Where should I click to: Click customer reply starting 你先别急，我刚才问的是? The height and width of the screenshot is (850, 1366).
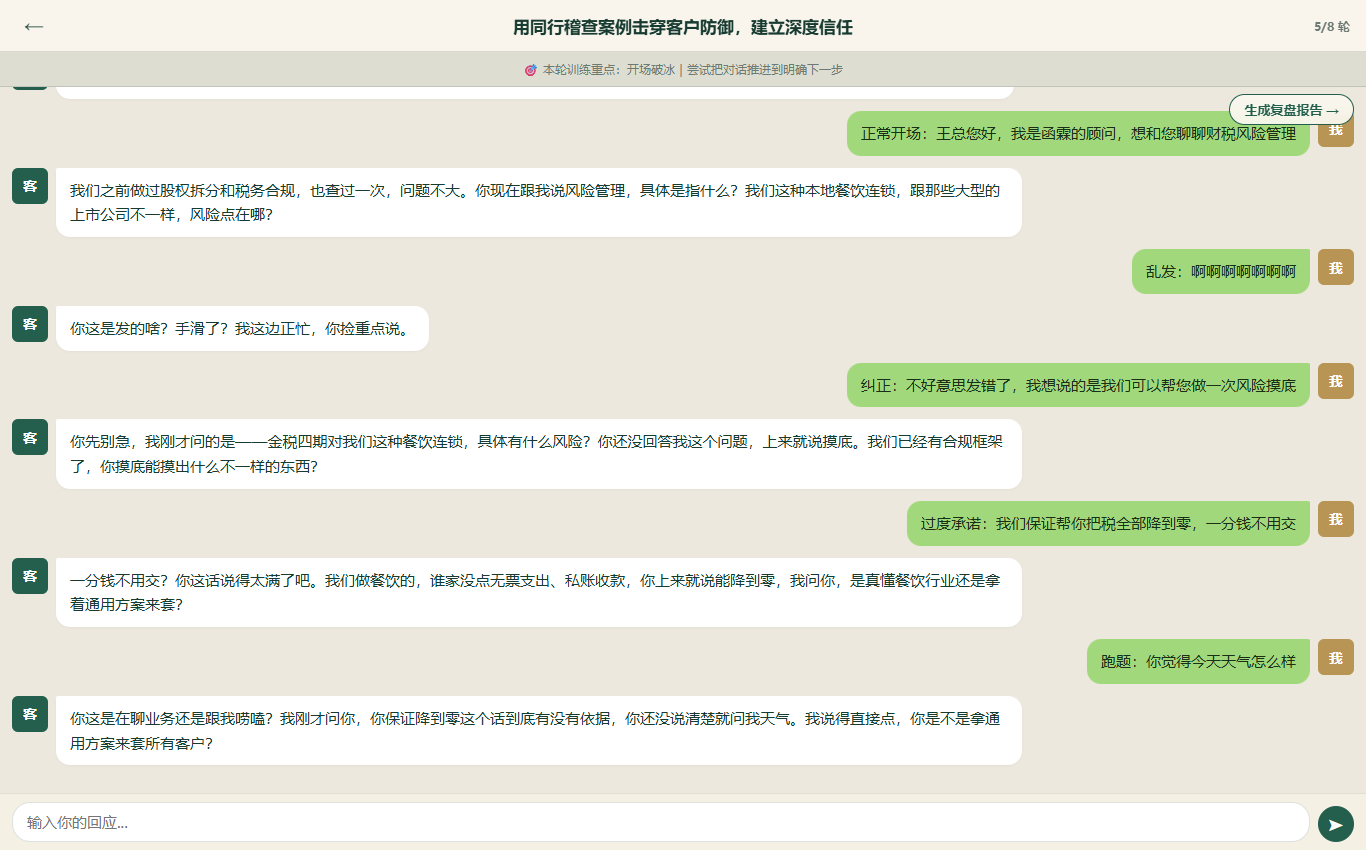point(539,454)
